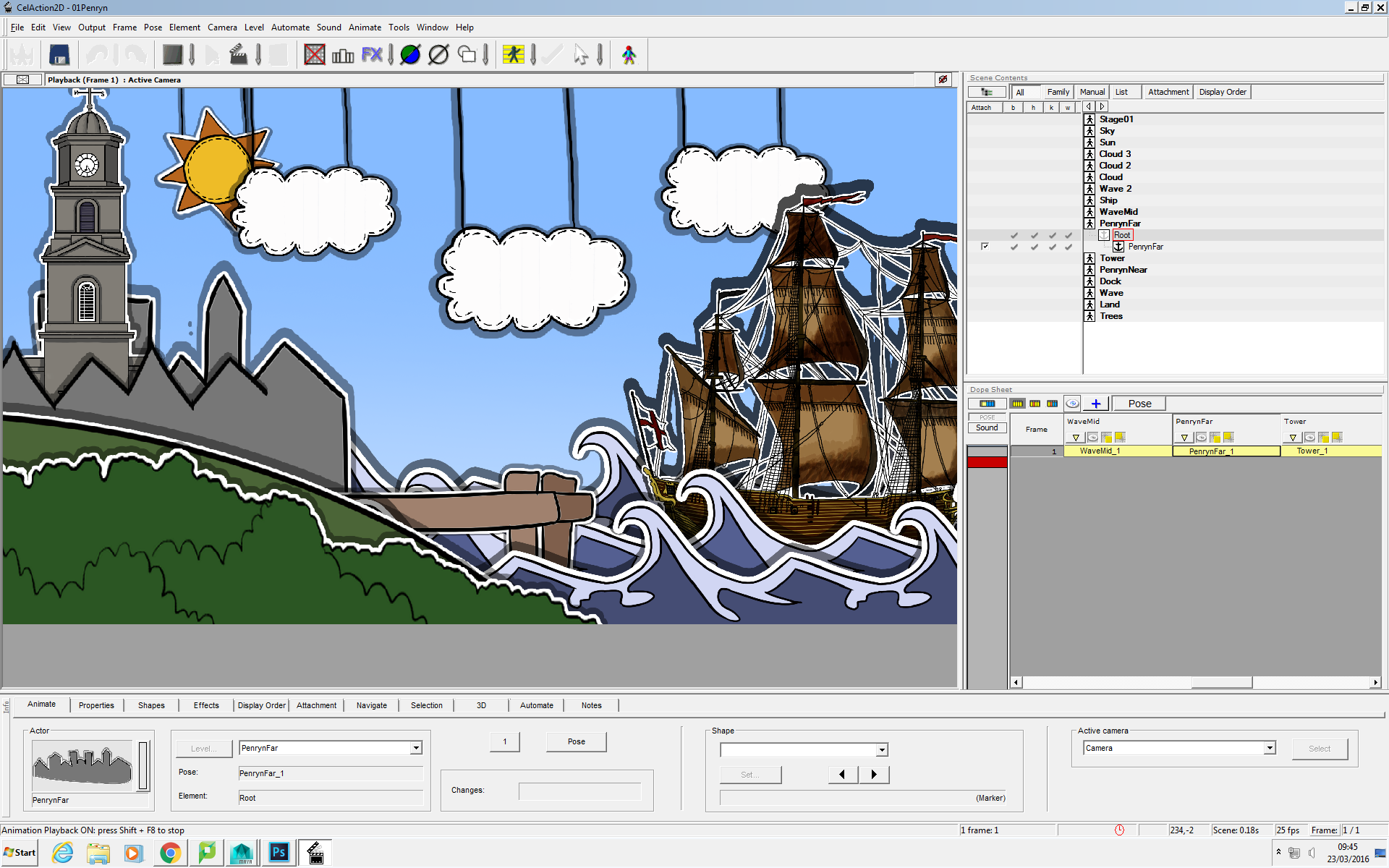Collapse the scene tree with left arrow
1389x868 pixels.
coord(1089,107)
